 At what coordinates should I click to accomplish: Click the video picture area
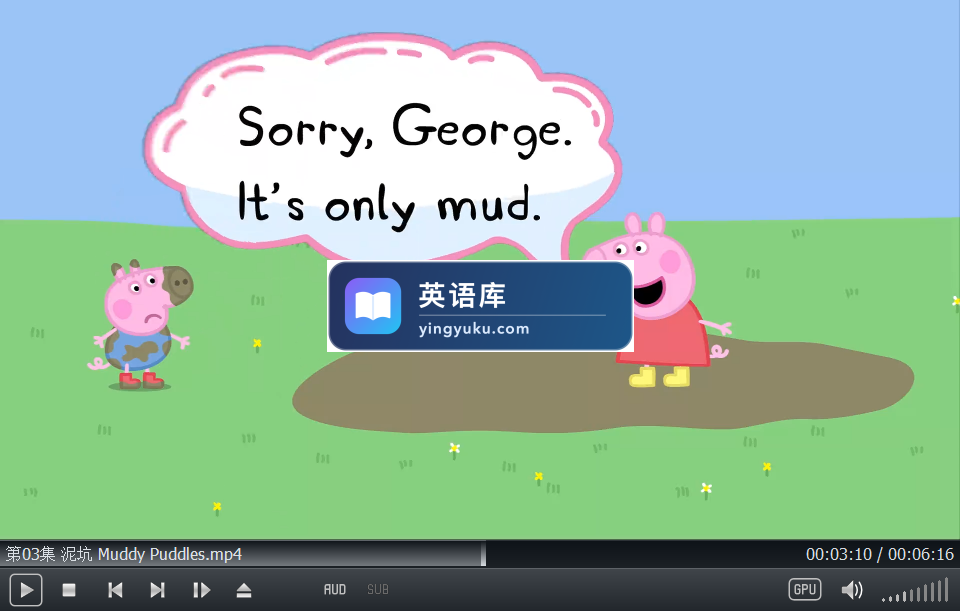point(480,269)
